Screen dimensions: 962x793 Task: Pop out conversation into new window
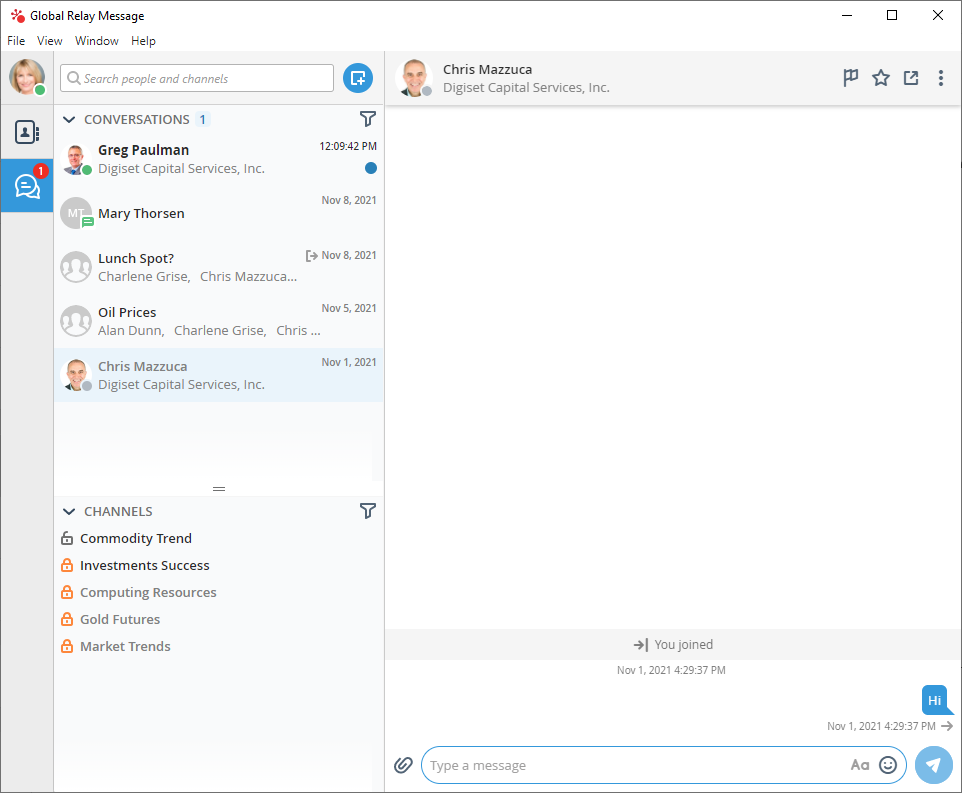pos(911,78)
